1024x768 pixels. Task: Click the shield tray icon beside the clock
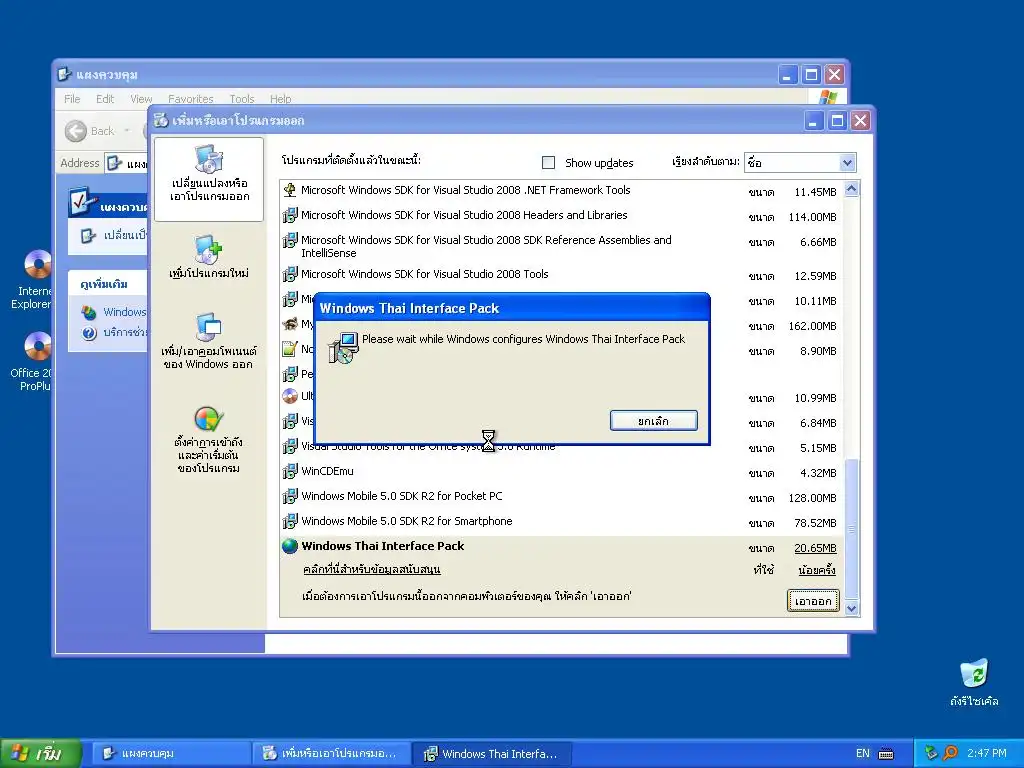click(x=931, y=753)
